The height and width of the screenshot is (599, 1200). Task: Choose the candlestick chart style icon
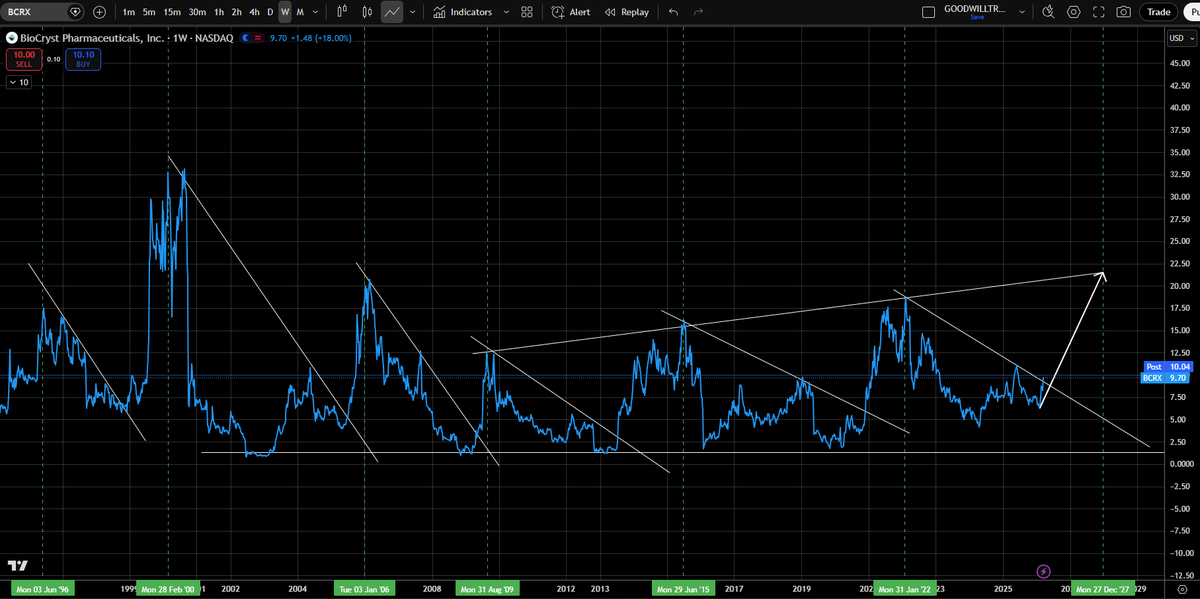(x=367, y=12)
